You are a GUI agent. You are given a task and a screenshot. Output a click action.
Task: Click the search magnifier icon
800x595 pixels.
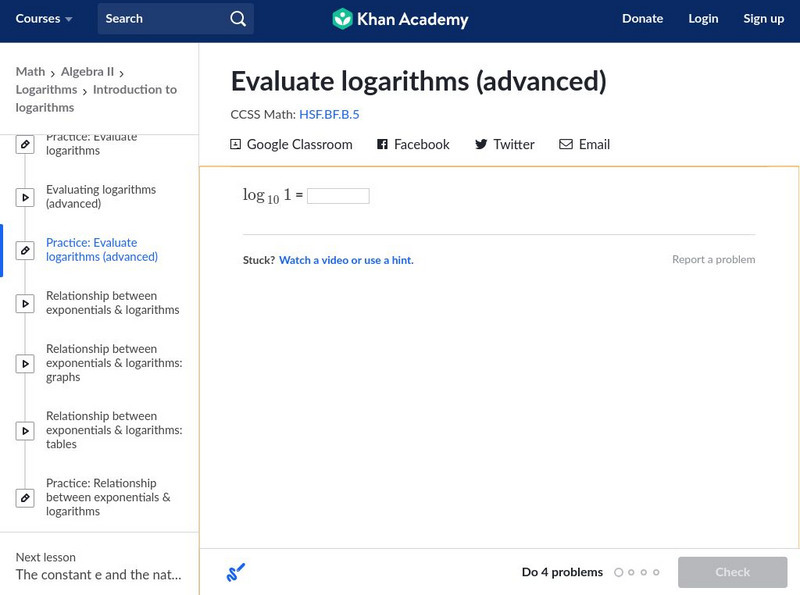click(237, 19)
